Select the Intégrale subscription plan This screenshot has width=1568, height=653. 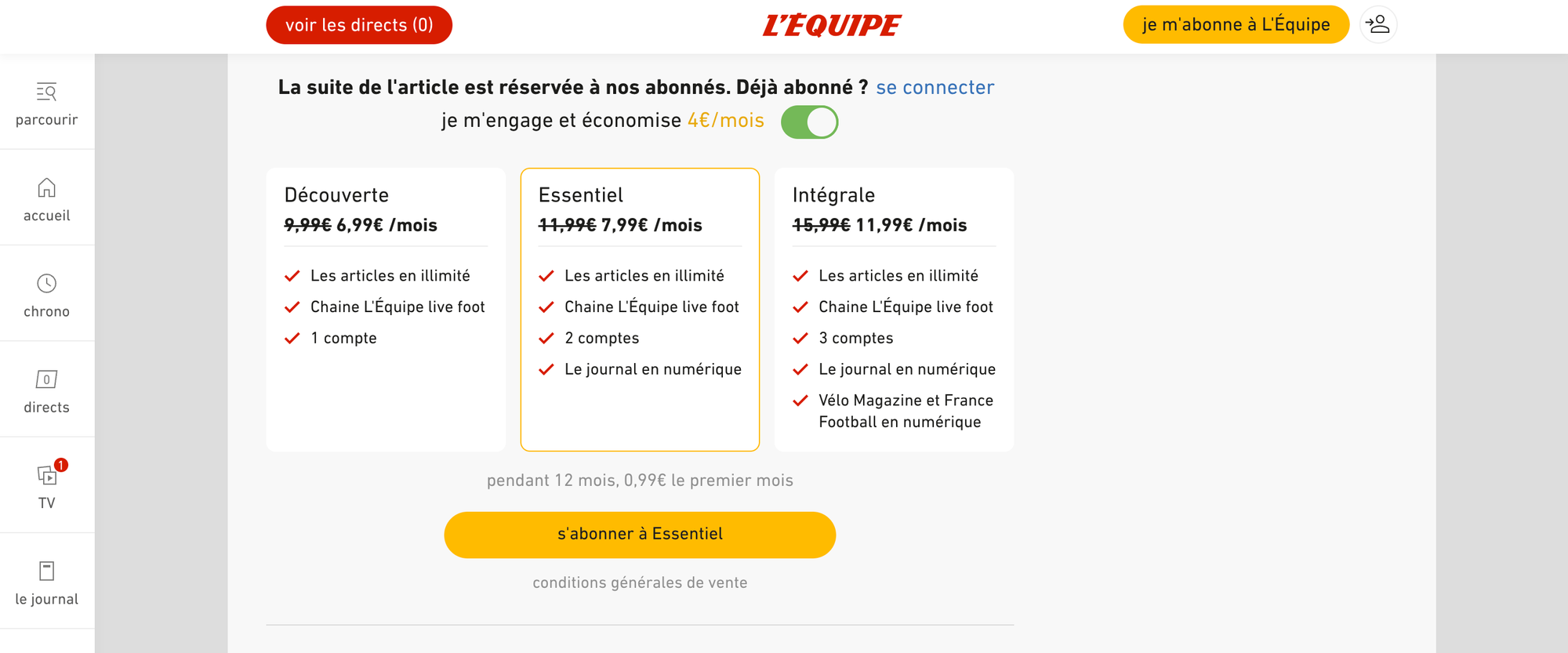pos(894,310)
